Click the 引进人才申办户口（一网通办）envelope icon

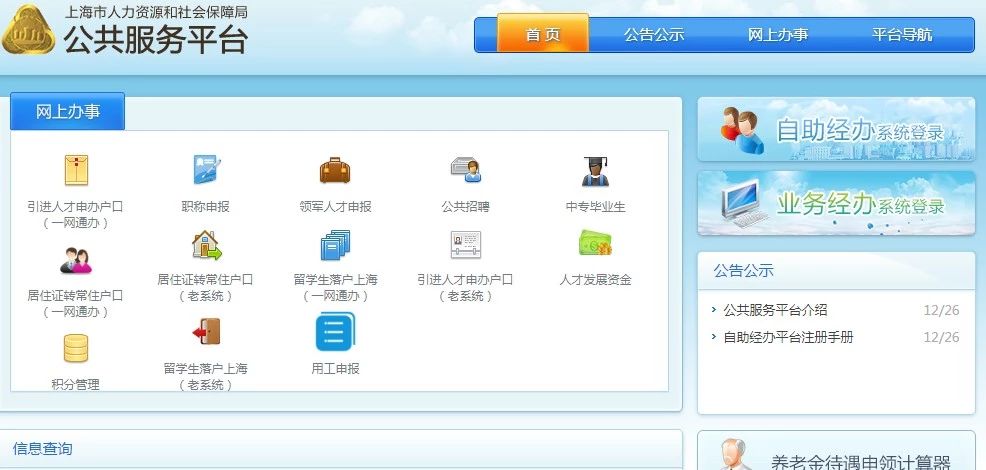tap(76, 171)
